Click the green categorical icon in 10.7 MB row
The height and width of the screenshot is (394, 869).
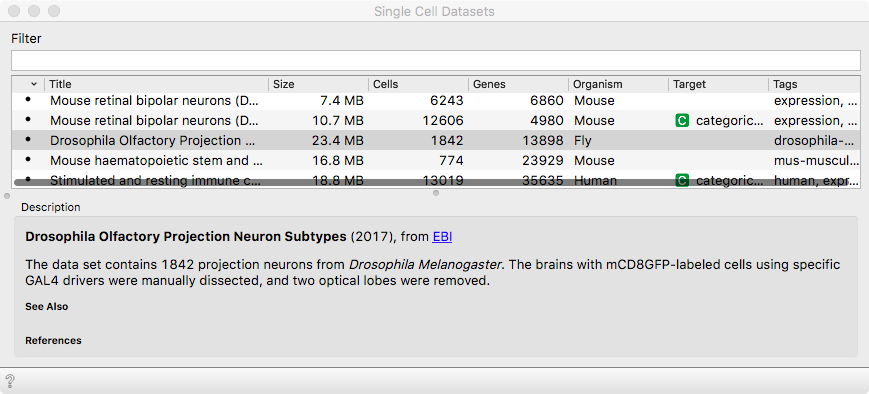pos(682,120)
